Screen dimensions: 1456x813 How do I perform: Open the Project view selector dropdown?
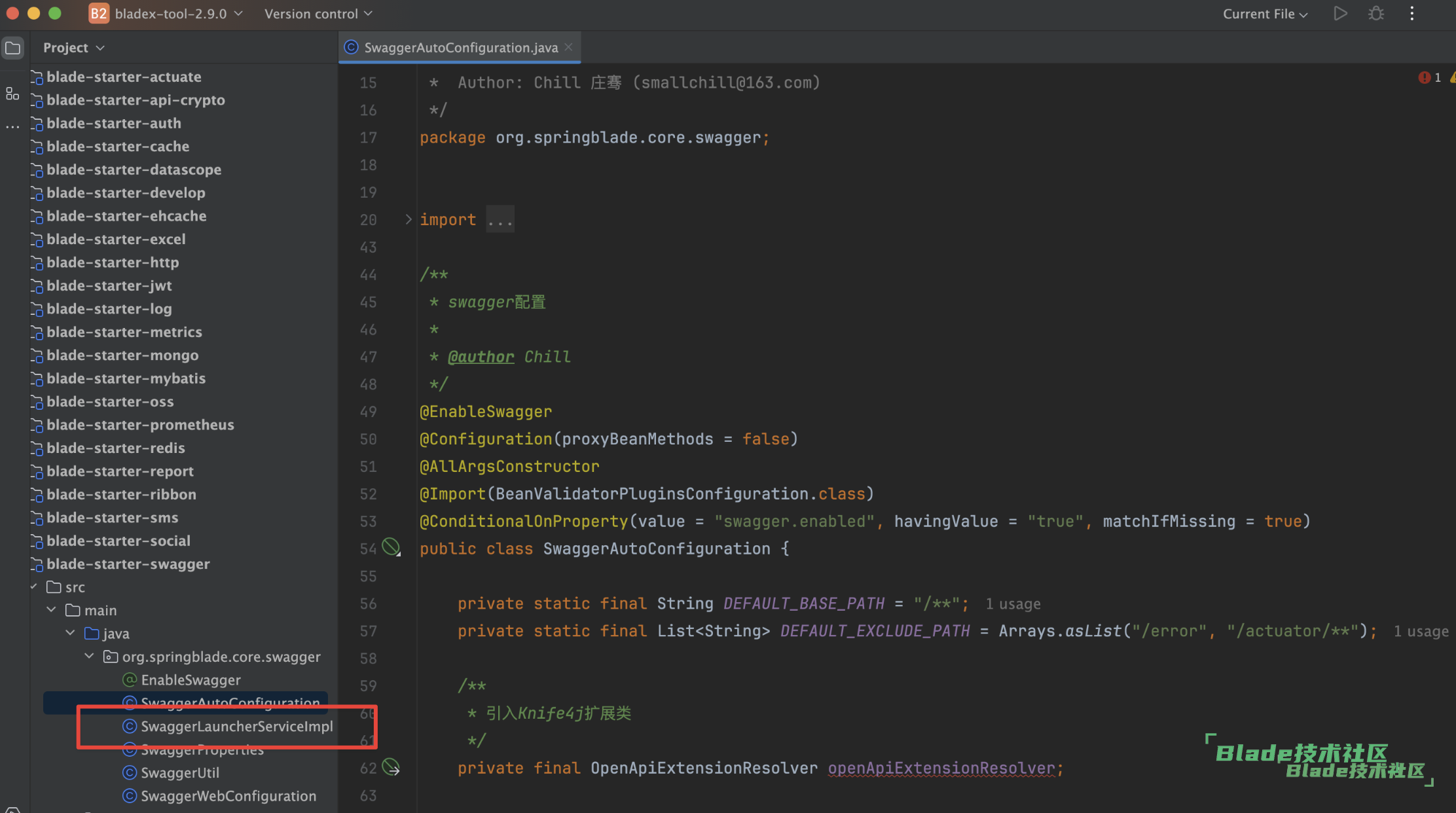pos(73,48)
